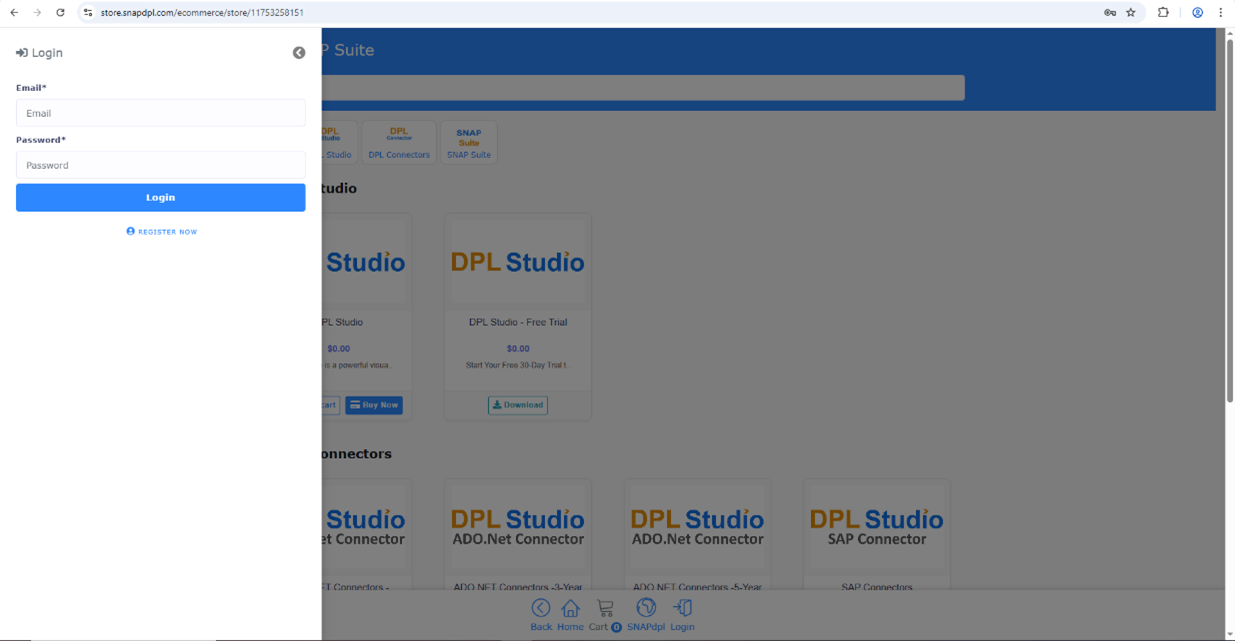Image resolution: width=1235 pixels, height=641 pixels.
Task: Download DPL Studio Free Trial
Action: 518,405
